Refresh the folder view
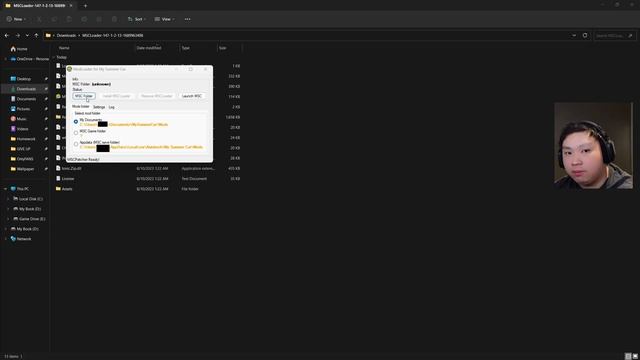 [585, 36]
